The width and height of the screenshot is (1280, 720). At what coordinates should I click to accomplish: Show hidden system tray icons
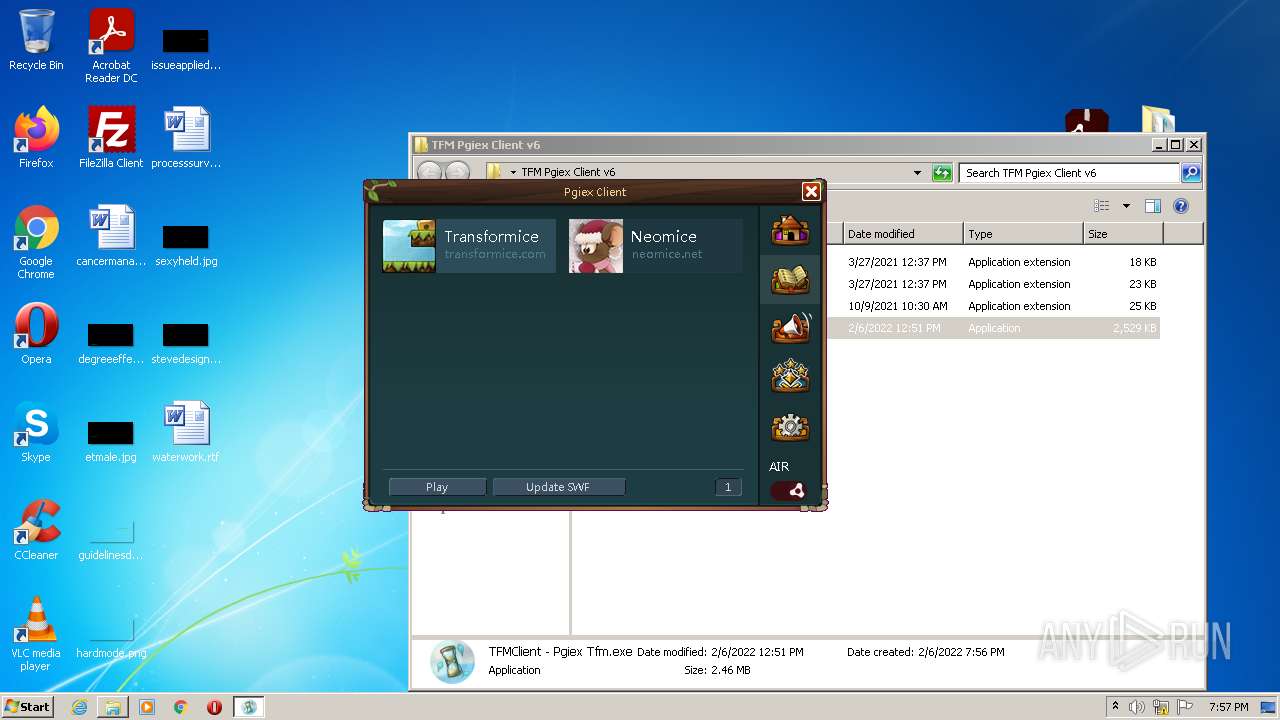pos(1115,707)
